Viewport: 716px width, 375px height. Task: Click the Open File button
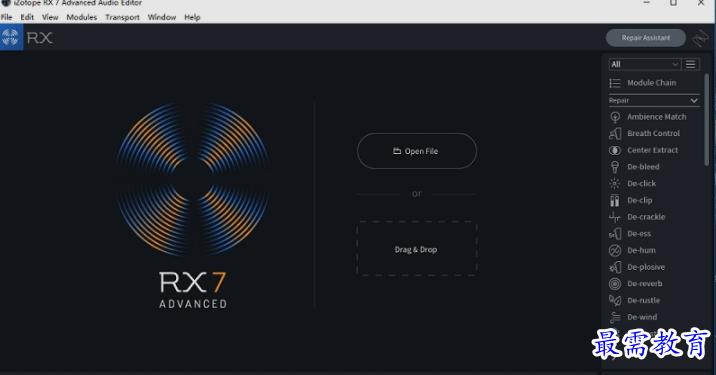point(416,151)
